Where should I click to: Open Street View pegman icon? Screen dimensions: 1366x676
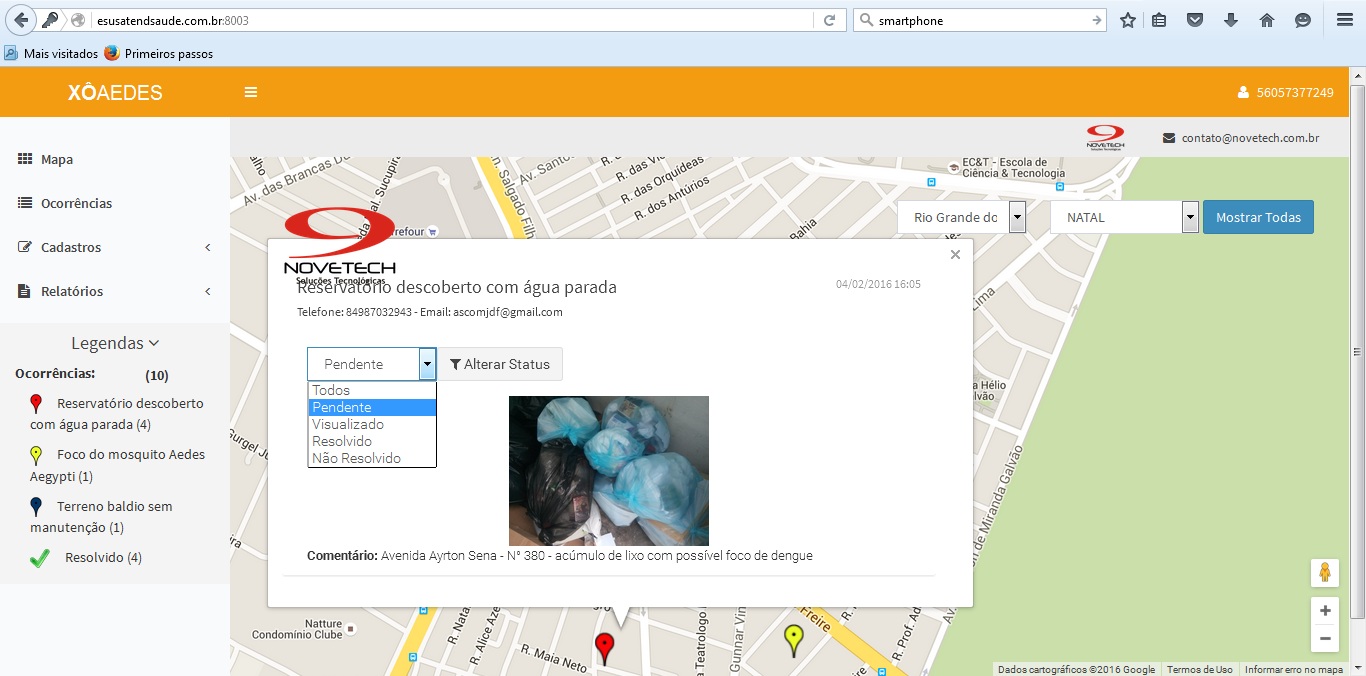click(x=1325, y=573)
